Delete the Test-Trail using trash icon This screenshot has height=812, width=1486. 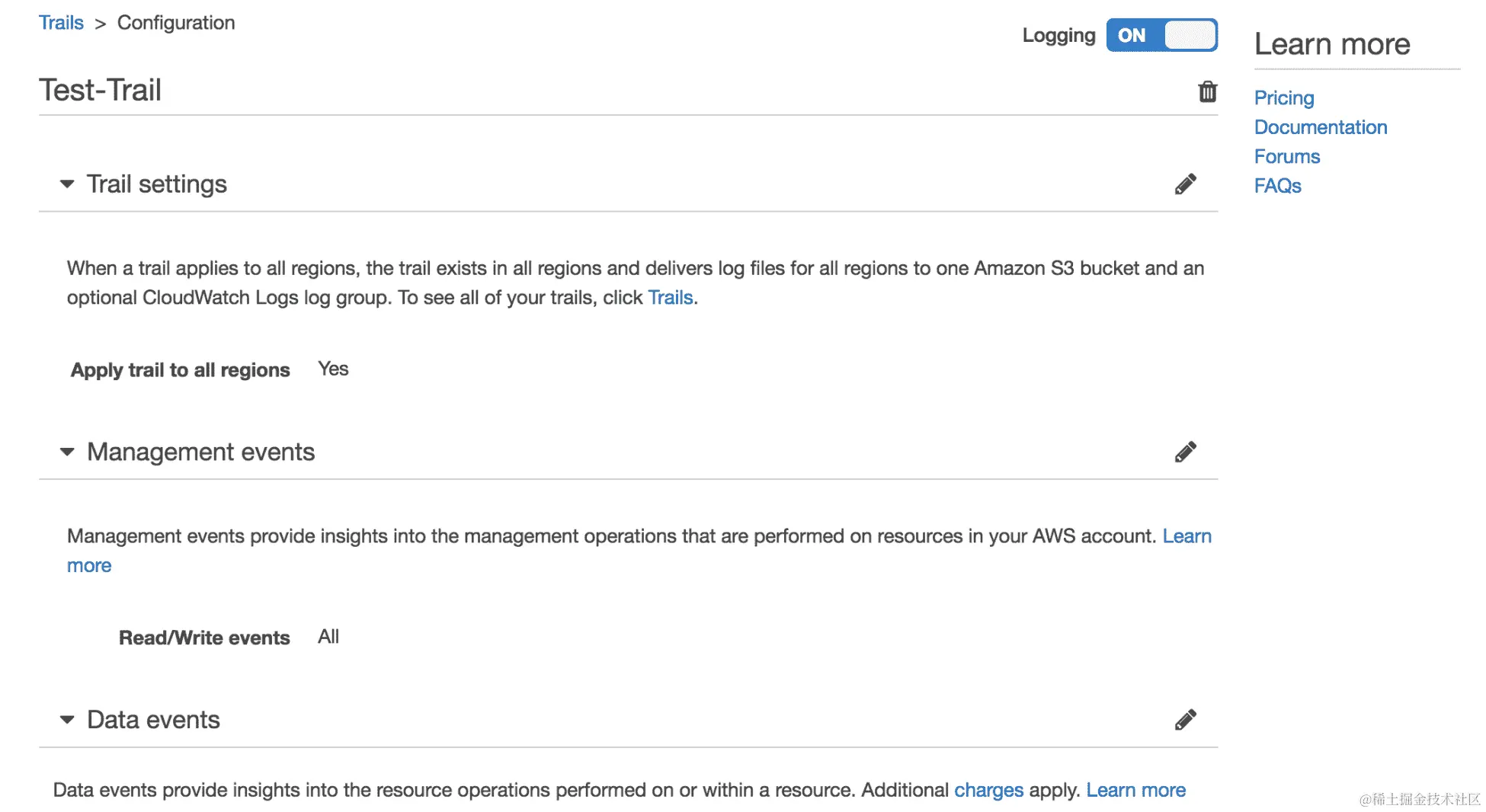pos(1207,92)
